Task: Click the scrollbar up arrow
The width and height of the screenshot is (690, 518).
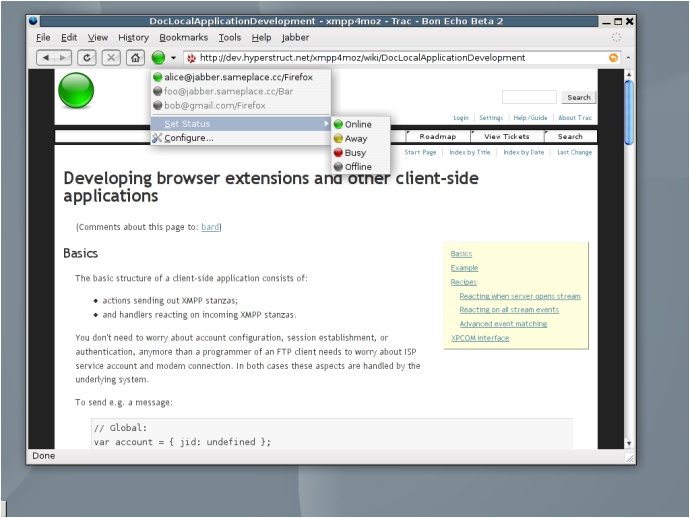Action: [629, 74]
